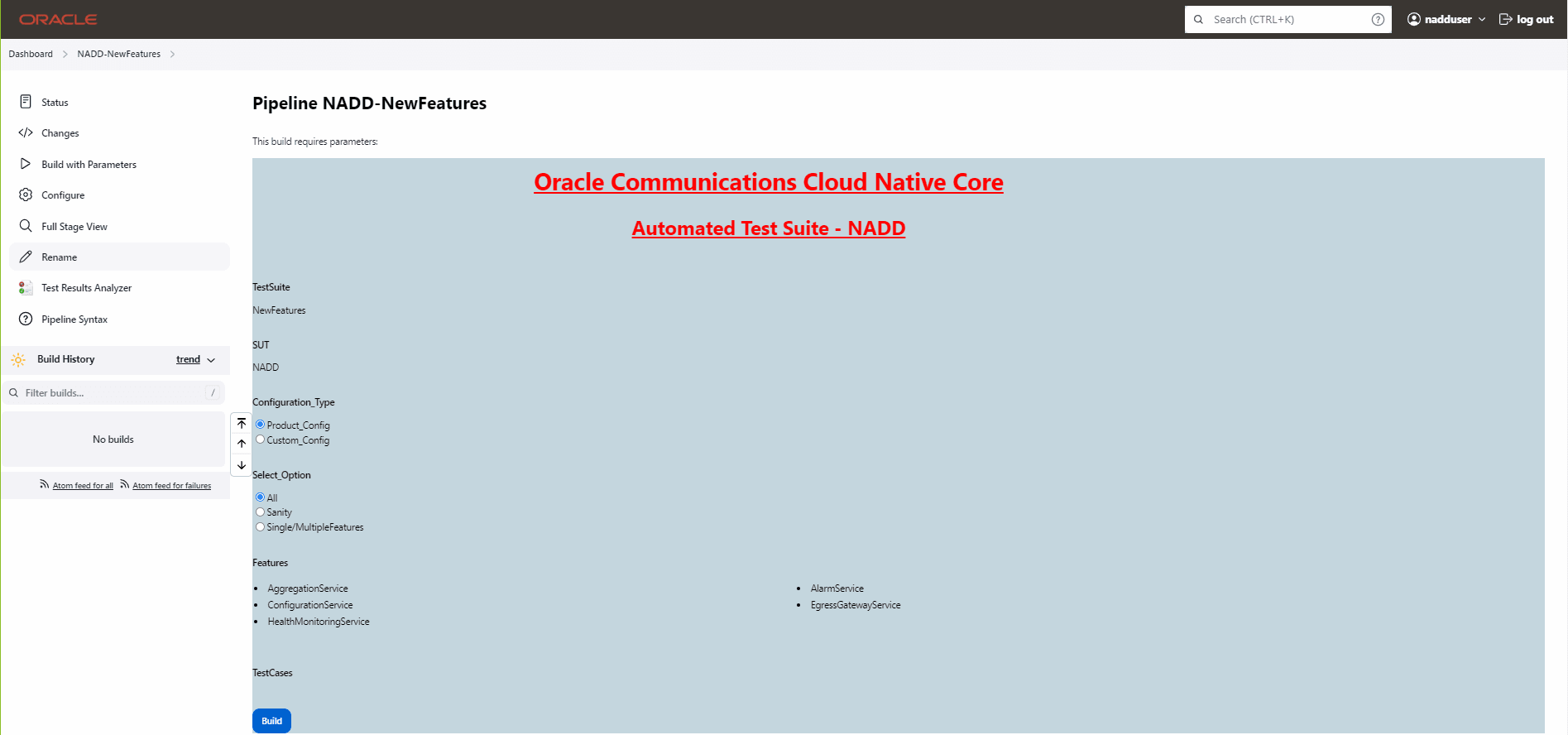
Task: Click the NADD SUT value
Action: point(266,367)
